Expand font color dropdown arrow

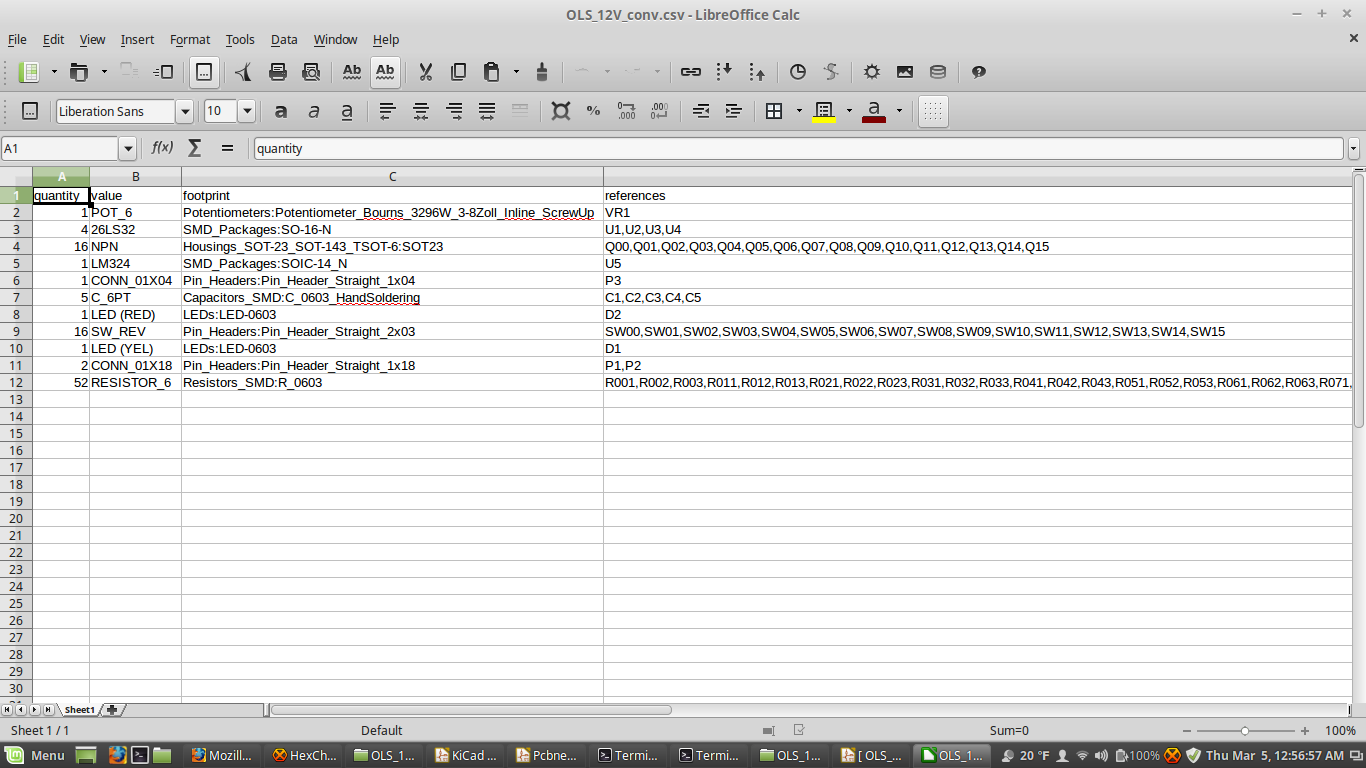click(x=899, y=111)
